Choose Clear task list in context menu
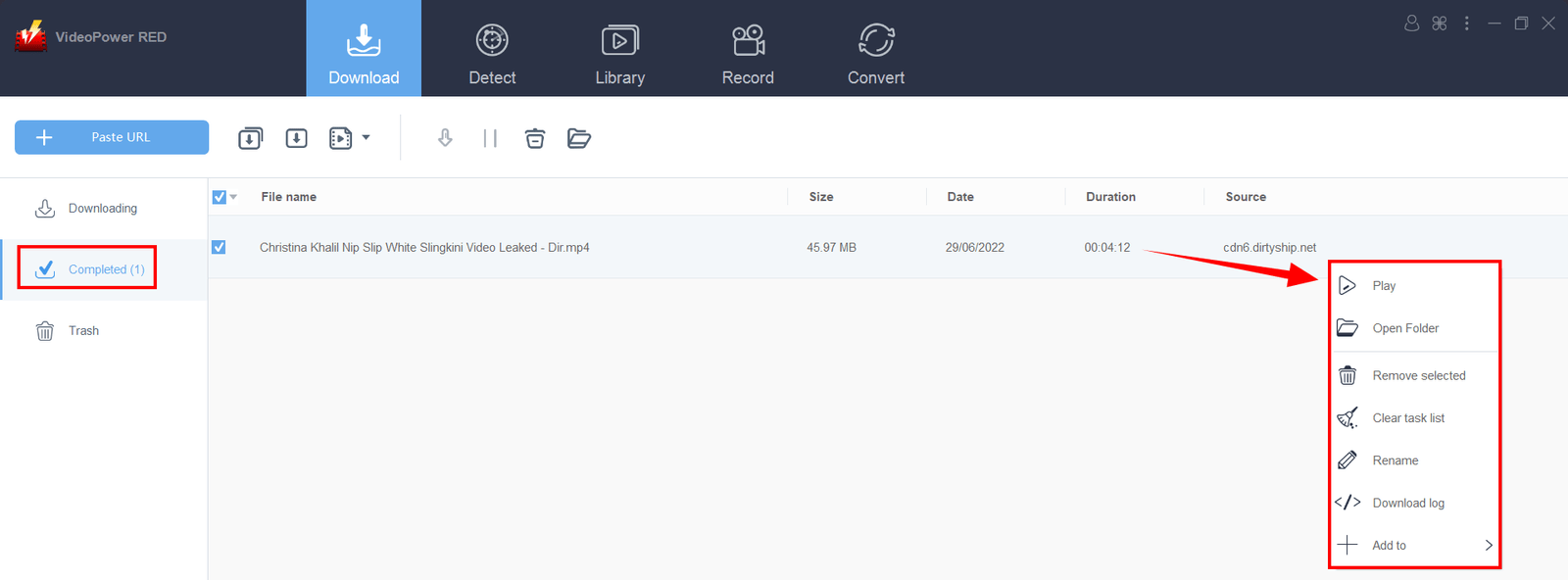The height and width of the screenshot is (580, 1568). [x=1415, y=418]
